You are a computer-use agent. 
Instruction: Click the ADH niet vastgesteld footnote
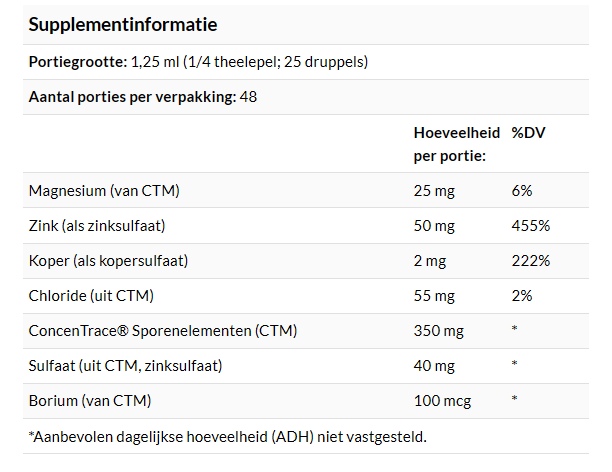point(228,436)
